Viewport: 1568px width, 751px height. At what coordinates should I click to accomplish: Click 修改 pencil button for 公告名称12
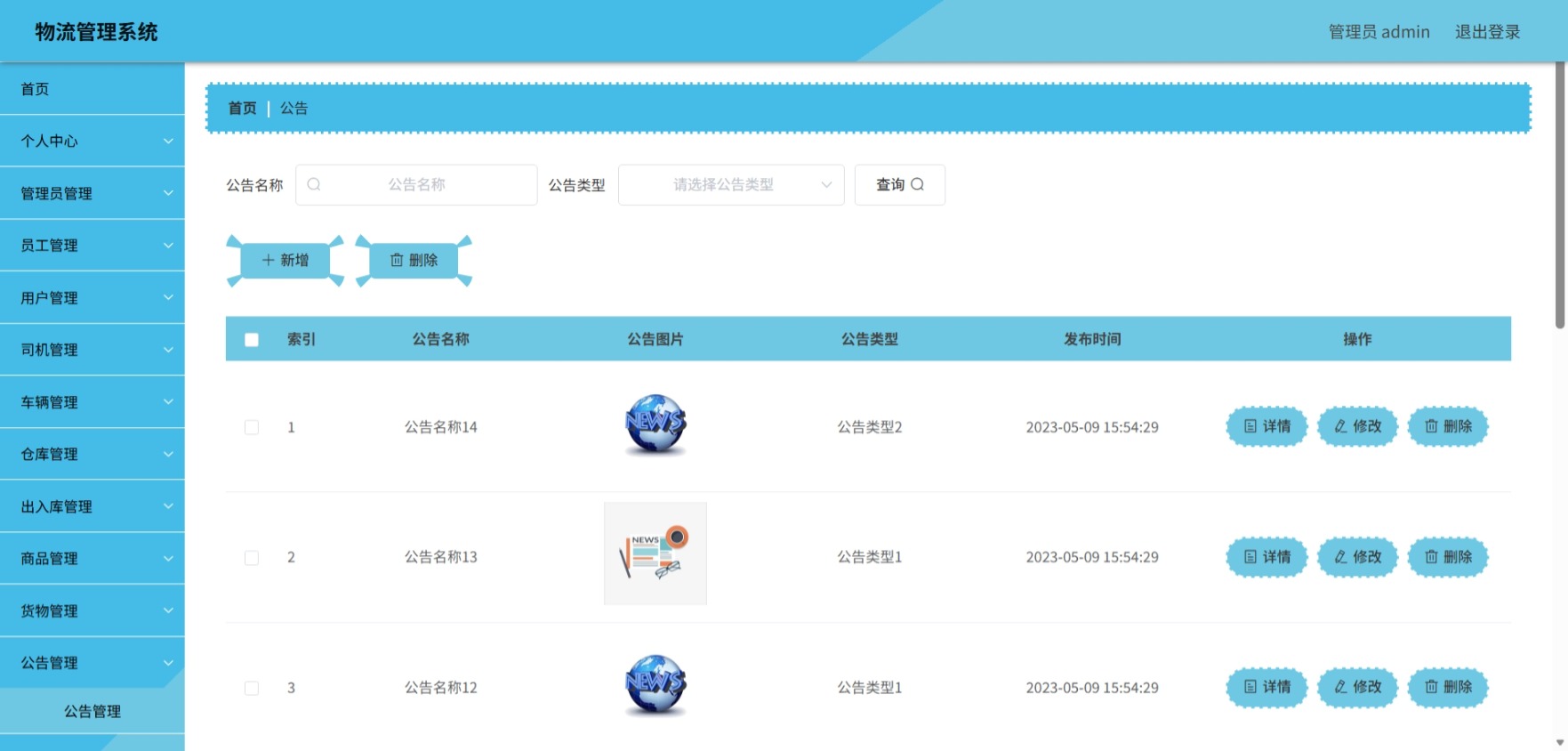point(1357,687)
